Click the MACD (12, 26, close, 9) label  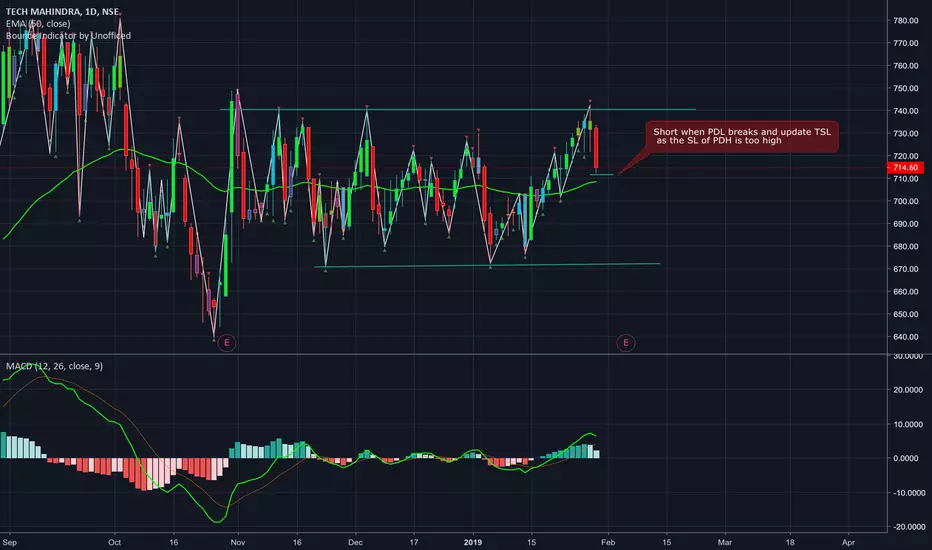[x=54, y=366]
